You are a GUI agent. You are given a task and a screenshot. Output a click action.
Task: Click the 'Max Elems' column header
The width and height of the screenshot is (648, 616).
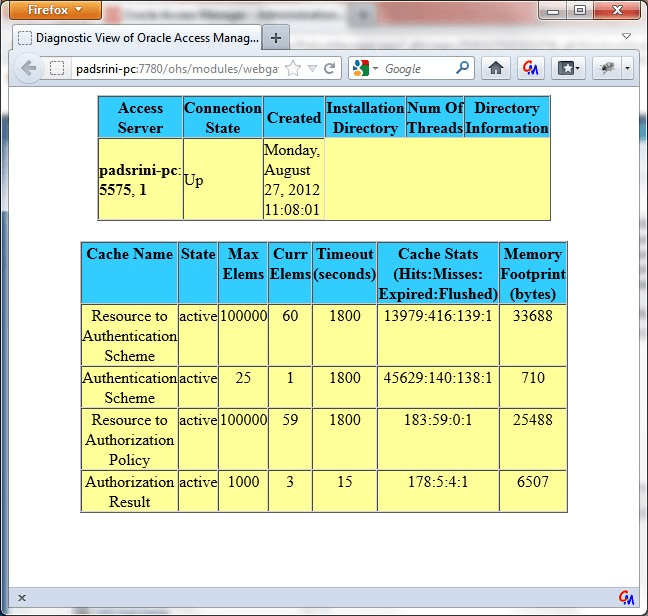coord(243,273)
